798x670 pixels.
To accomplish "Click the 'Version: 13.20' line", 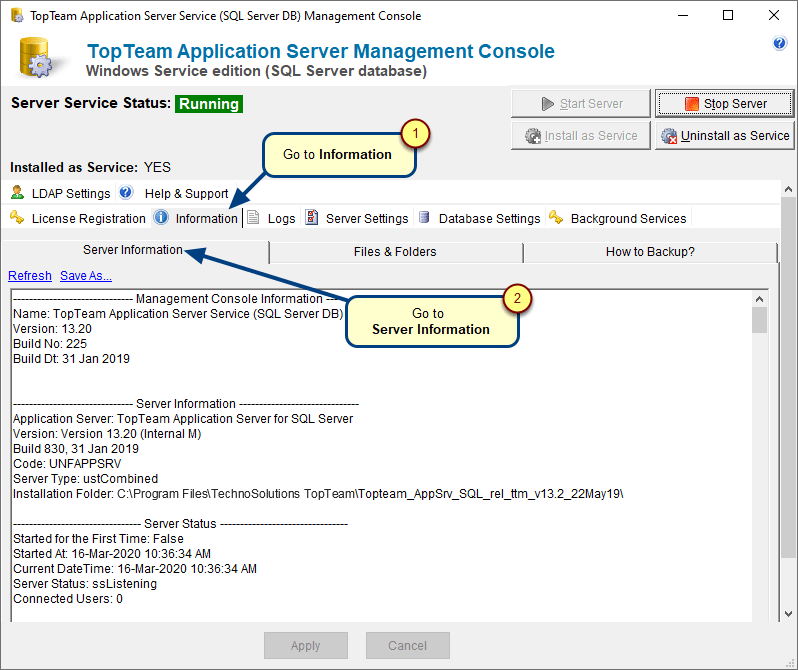I will [x=52, y=329].
